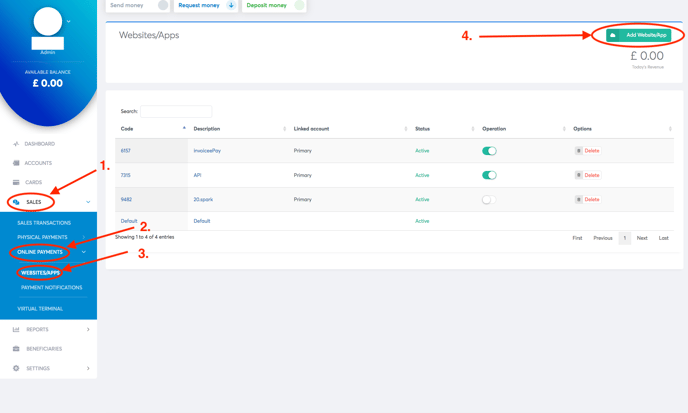Sort table by Operation column
The height and width of the screenshot is (413, 688).
(524, 129)
